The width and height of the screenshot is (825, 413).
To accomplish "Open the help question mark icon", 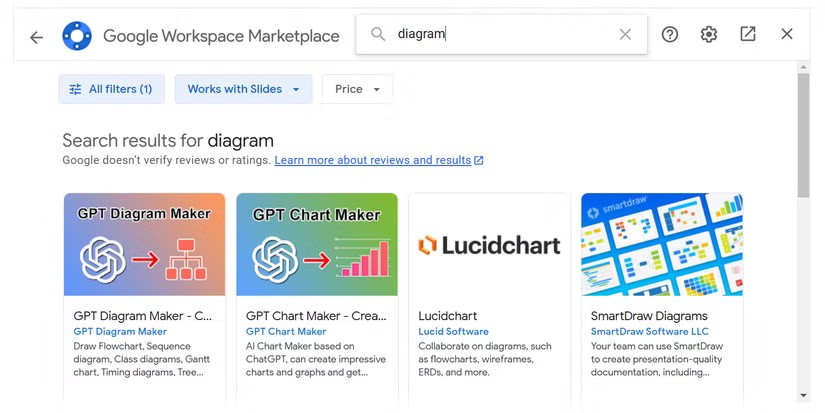I will (670, 34).
